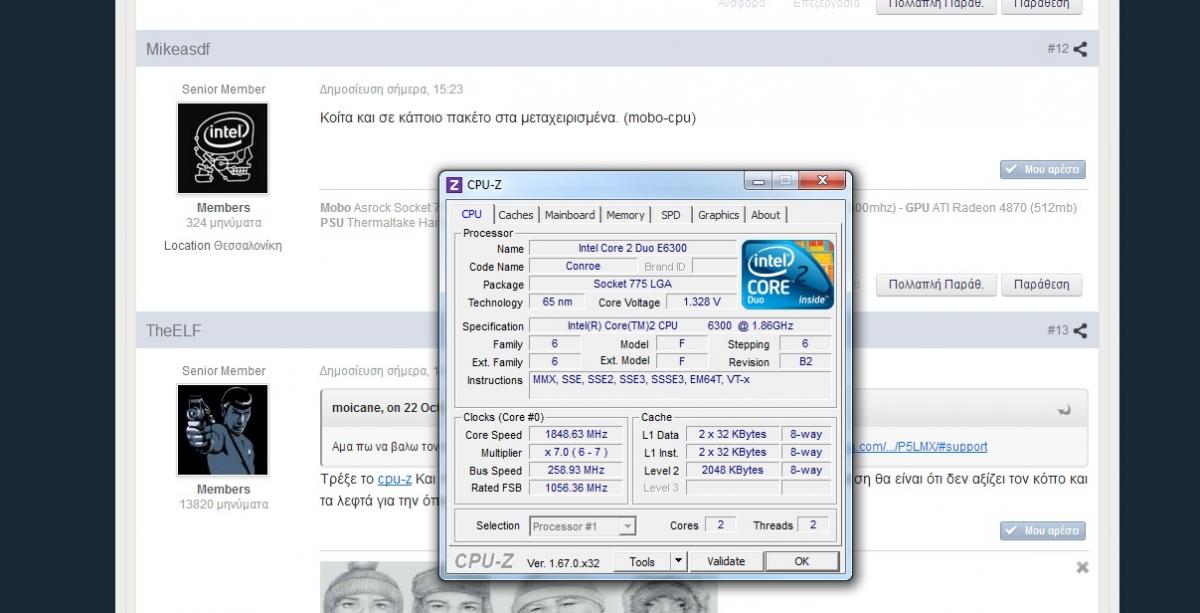
Task: Click the Cores count field
Action: 720,525
